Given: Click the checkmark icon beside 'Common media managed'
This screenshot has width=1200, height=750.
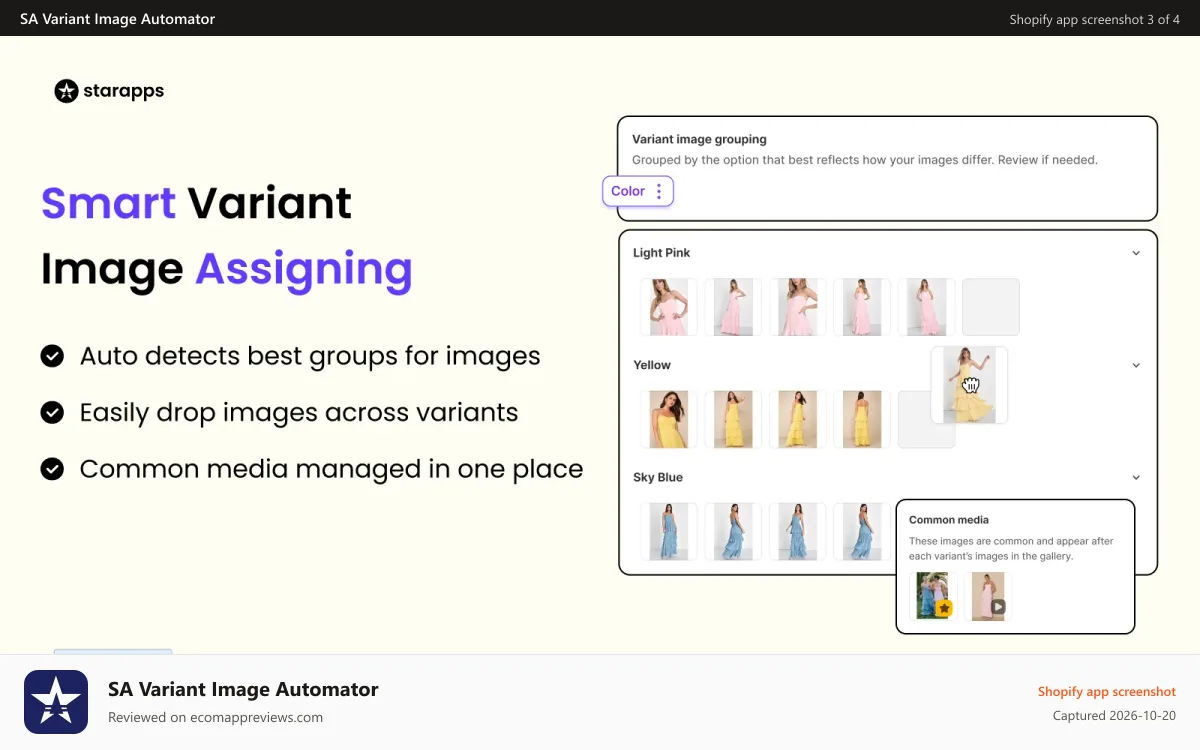Looking at the screenshot, I should (x=52, y=468).
